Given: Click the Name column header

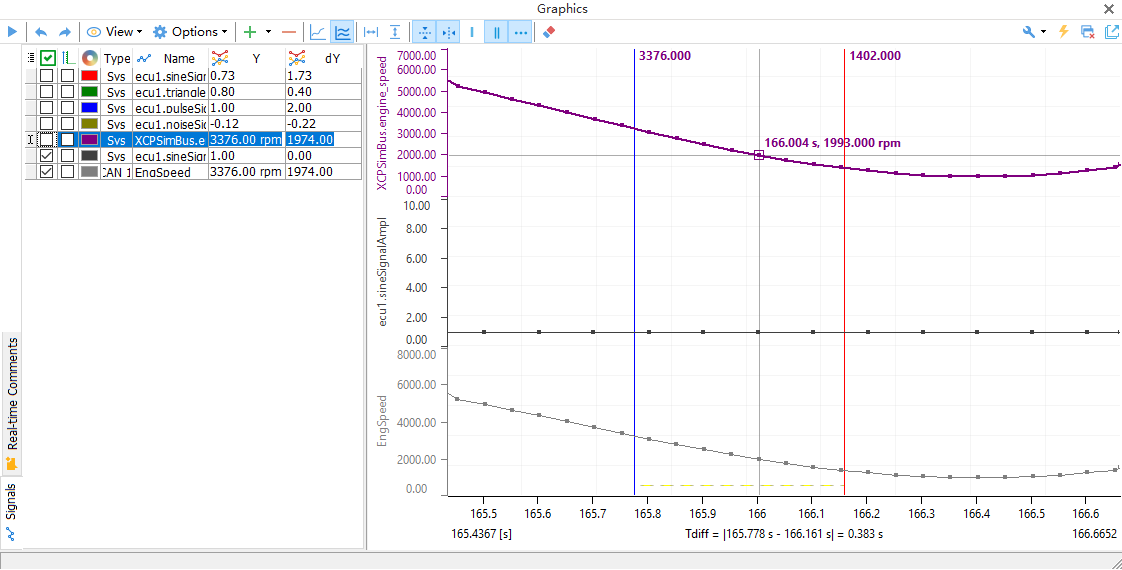Looking at the screenshot, I should point(179,59).
